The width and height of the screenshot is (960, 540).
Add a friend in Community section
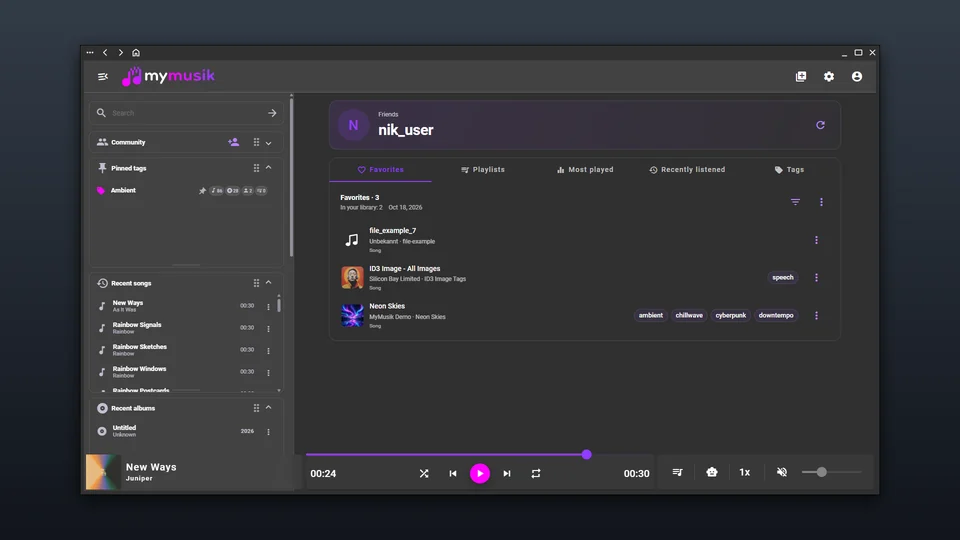(x=233, y=142)
